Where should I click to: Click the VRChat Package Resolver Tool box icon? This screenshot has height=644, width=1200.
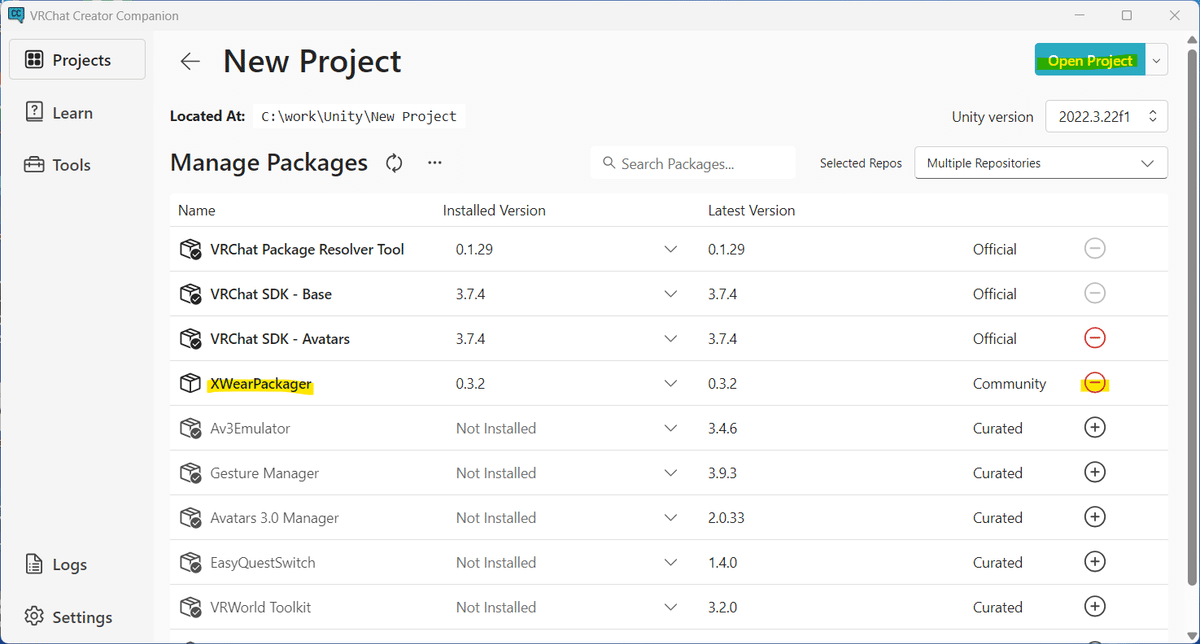coord(190,249)
